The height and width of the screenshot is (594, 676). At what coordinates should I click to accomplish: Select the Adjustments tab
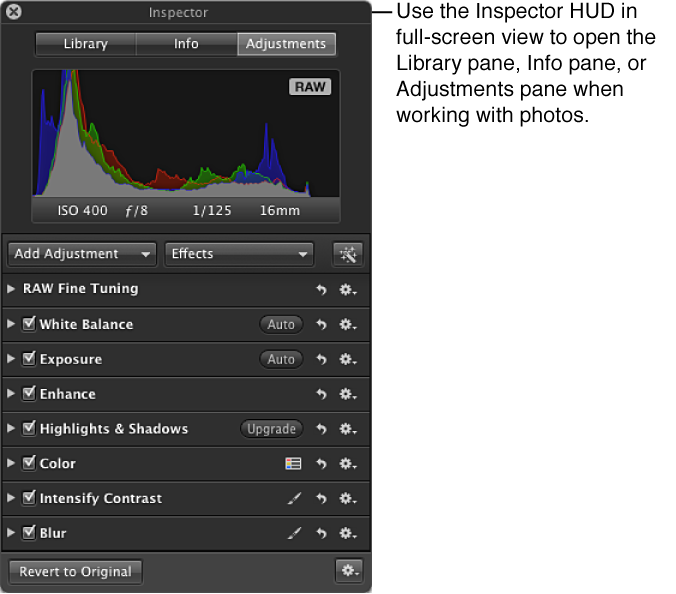click(286, 44)
